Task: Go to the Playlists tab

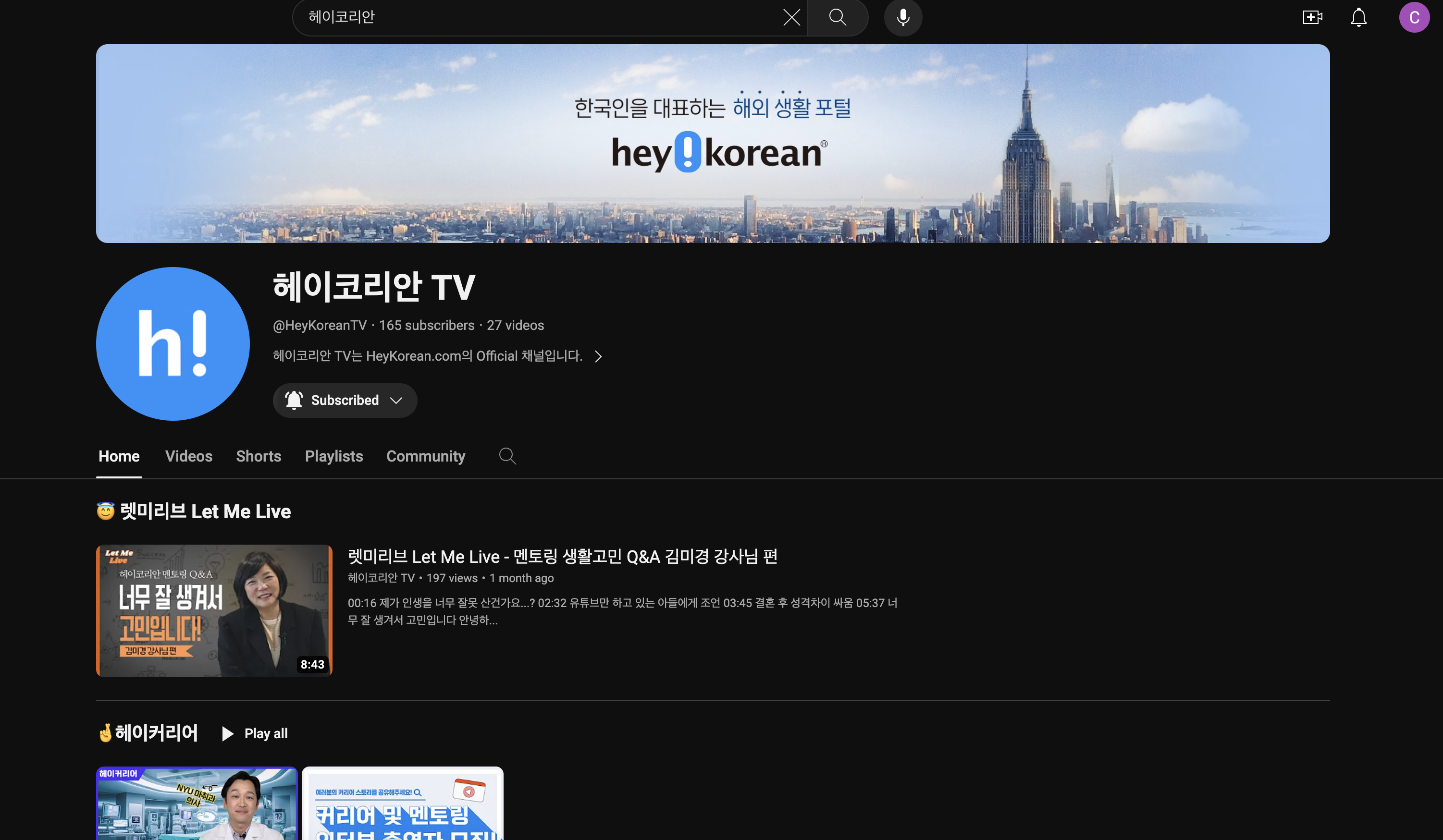Action: (334, 456)
